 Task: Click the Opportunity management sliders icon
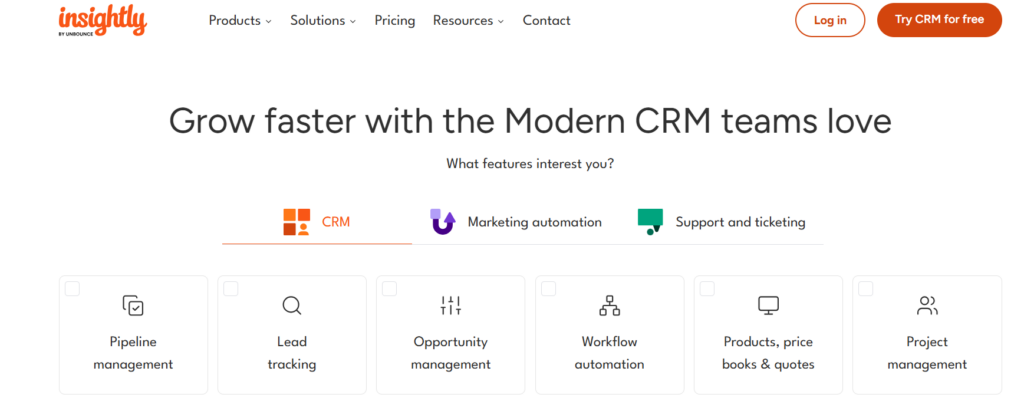pyautogui.click(x=451, y=305)
